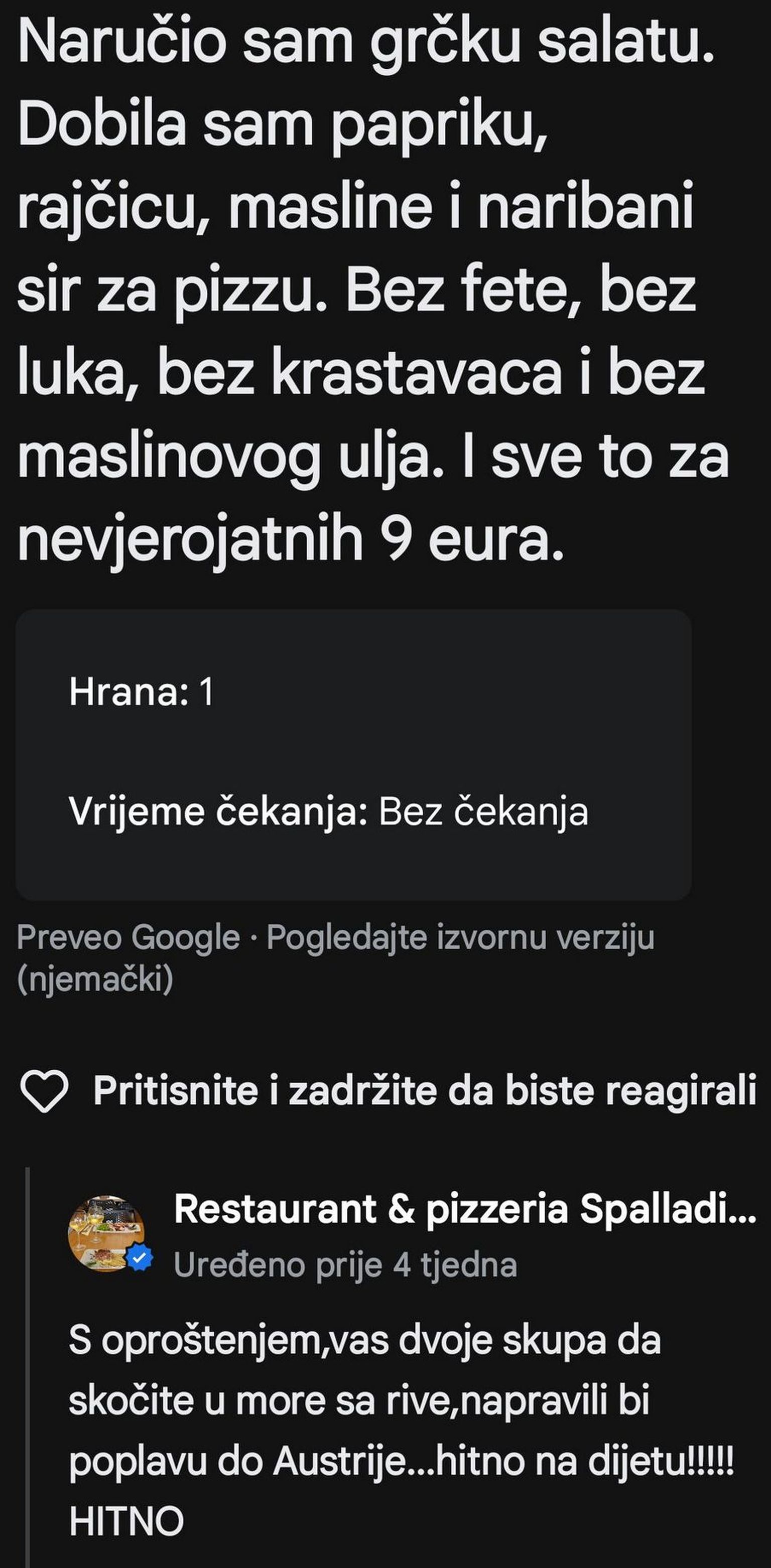Image resolution: width=771 pixels, height=1568 pixels.
Task: Click review line starting "maslinovog ulja"
Action: click(373, 457)
